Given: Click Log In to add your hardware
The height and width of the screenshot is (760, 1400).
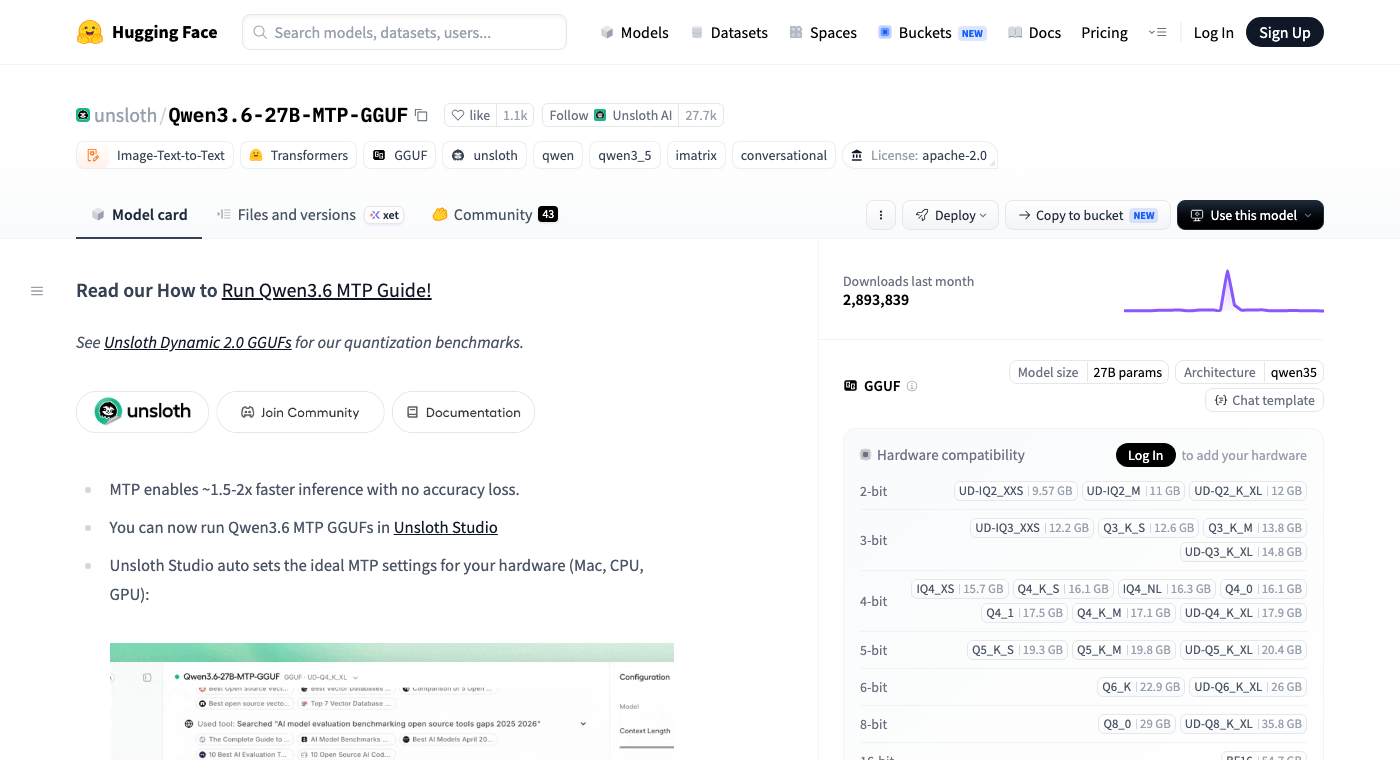Looking at the screenshot, I should click(1145, 455).
